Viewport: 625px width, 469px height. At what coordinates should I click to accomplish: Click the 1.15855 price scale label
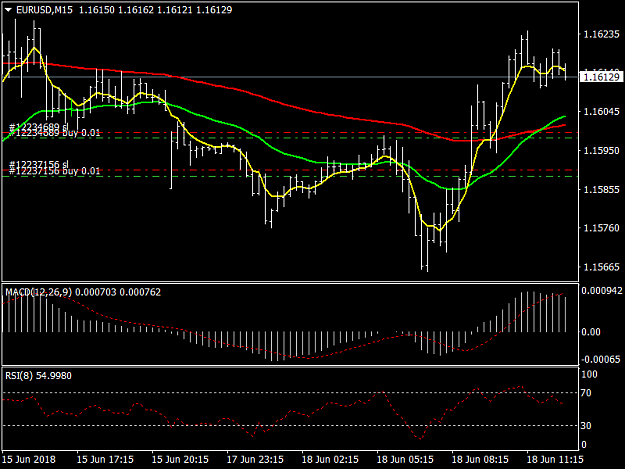pos(601,189)
